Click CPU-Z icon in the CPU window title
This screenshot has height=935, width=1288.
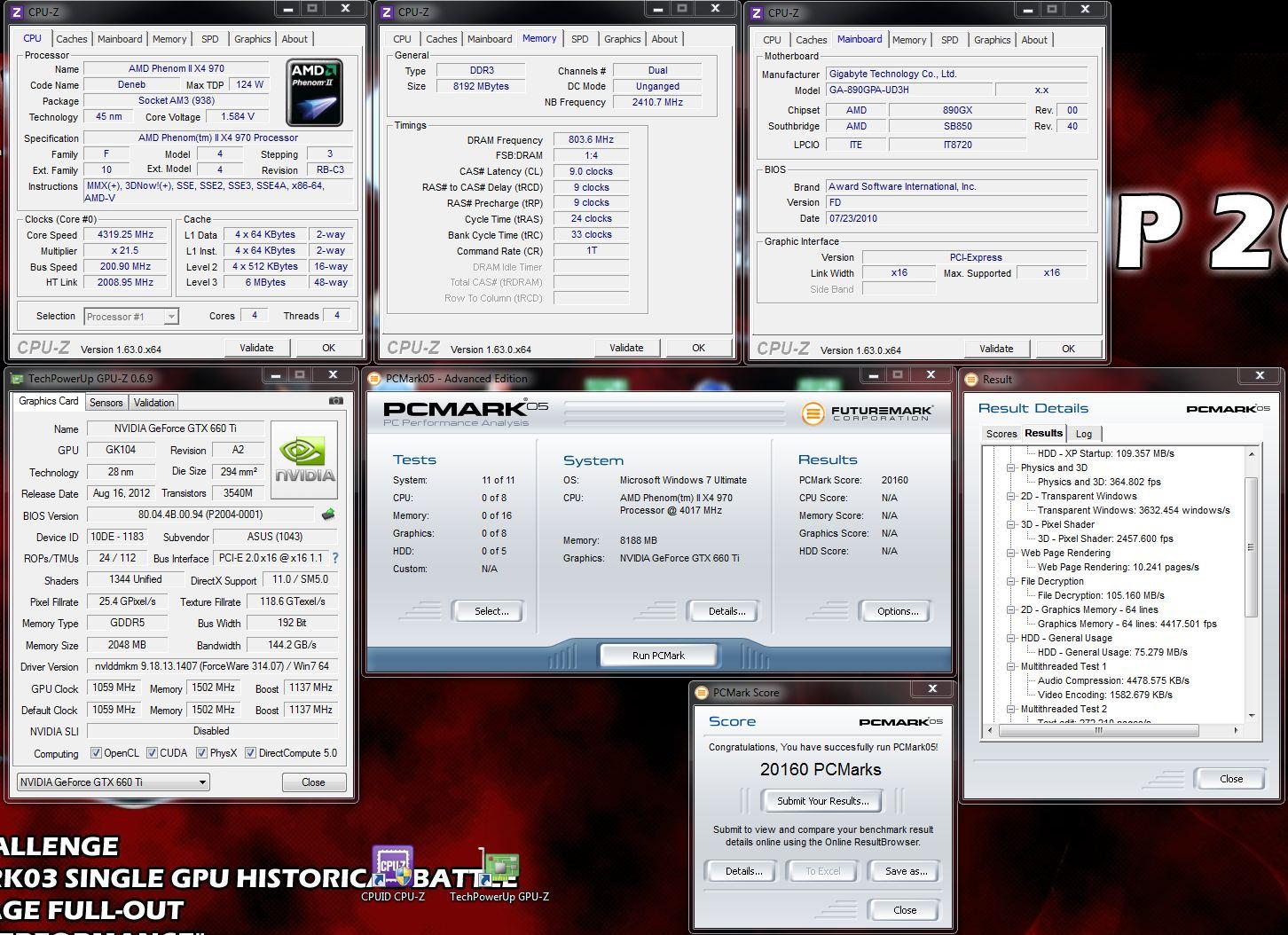coord(17,12)
